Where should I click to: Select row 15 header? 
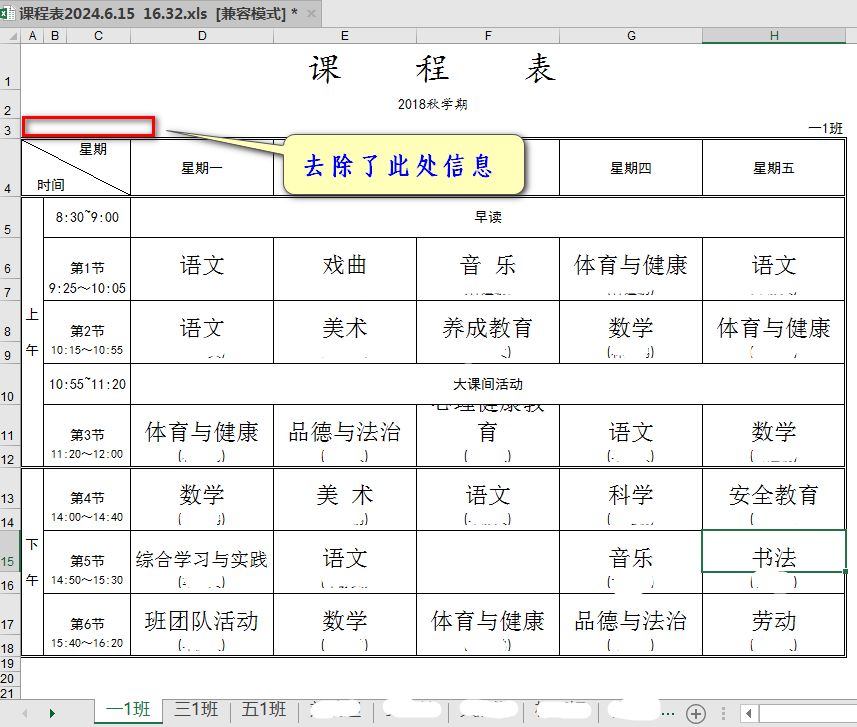[10, 561]
